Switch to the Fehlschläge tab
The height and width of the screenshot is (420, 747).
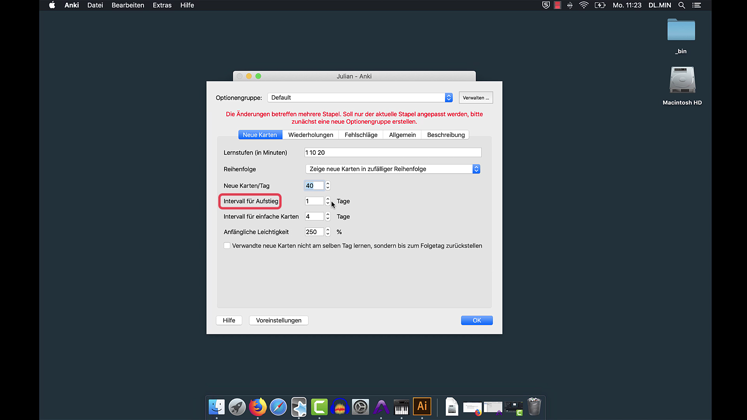(x=361, y=135)
